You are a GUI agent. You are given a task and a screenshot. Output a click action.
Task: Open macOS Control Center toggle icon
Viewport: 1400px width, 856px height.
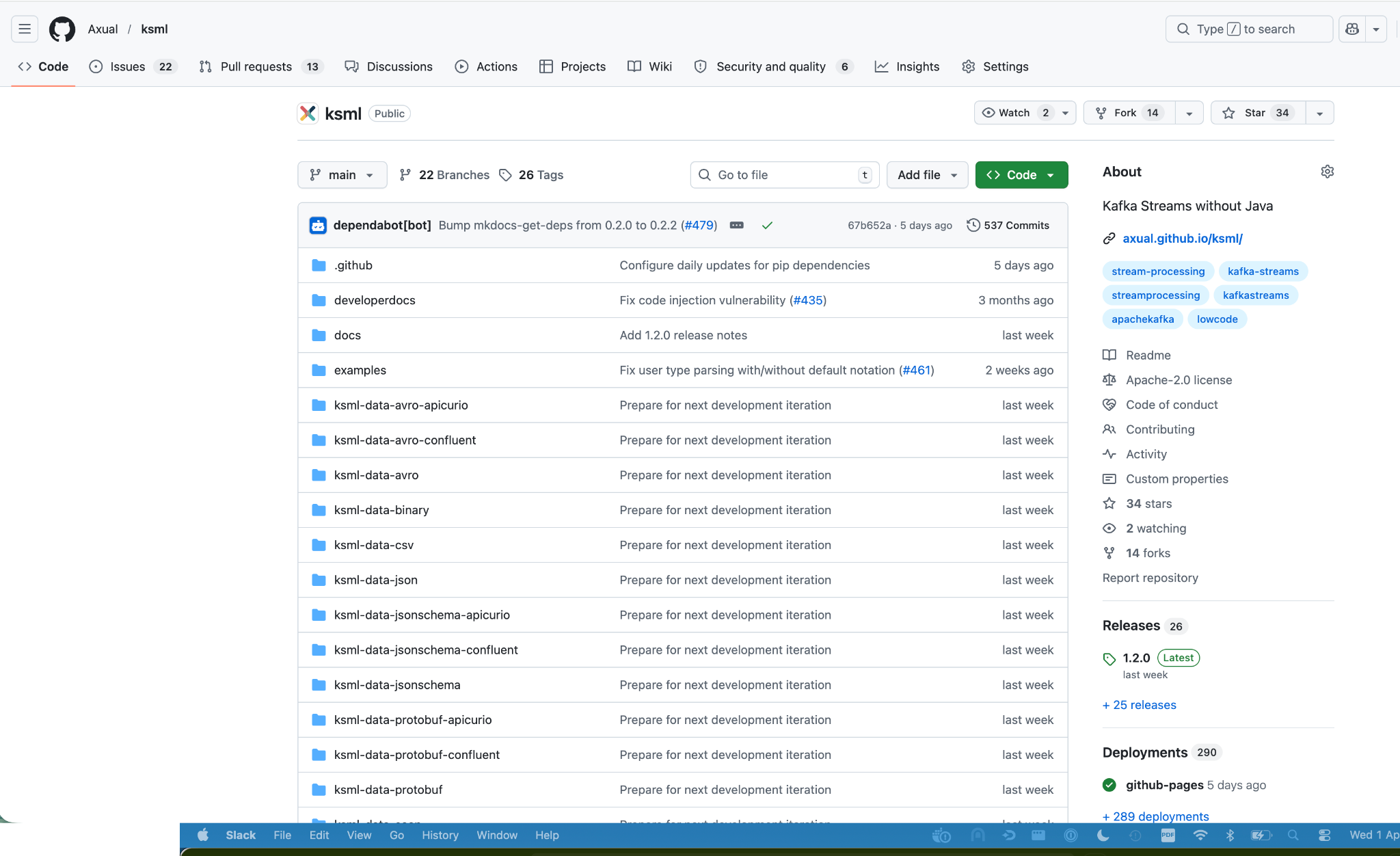click(x=1324, y=835)
